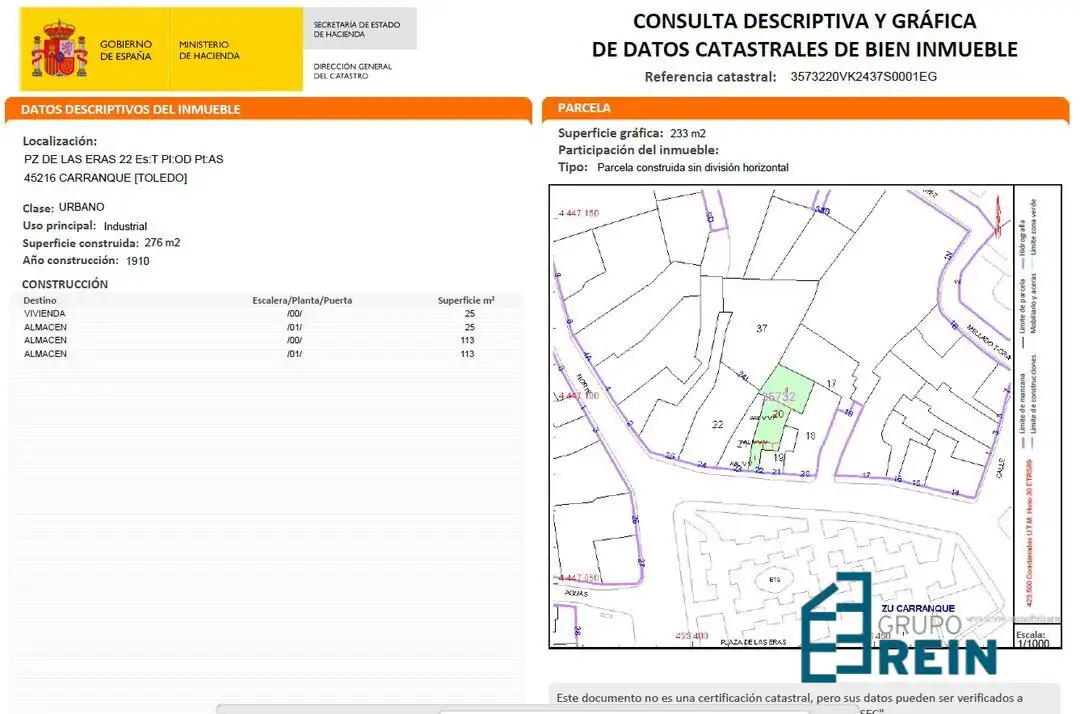Image resolution: width=1080 pixels, height=714 pixels.
Task: Click 'DIRECCIÓN GENERAL DEL CATASTRO' text
Action: 352,71
